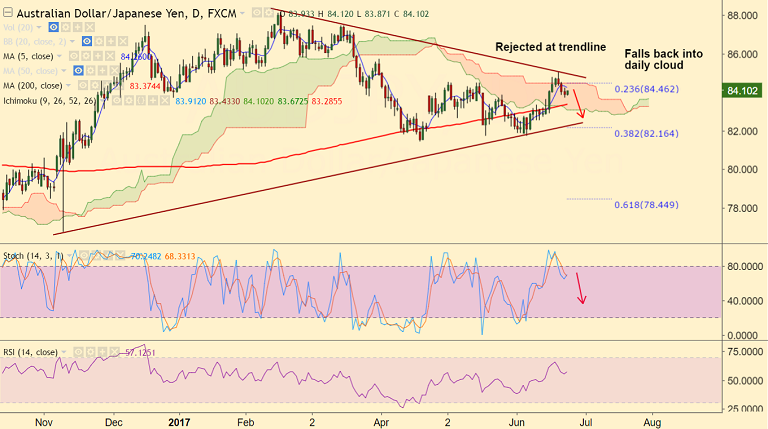Viewport: 768px width, 429px height.
Task: Remove MA (5, close) indicator with X
Action: 110,56
